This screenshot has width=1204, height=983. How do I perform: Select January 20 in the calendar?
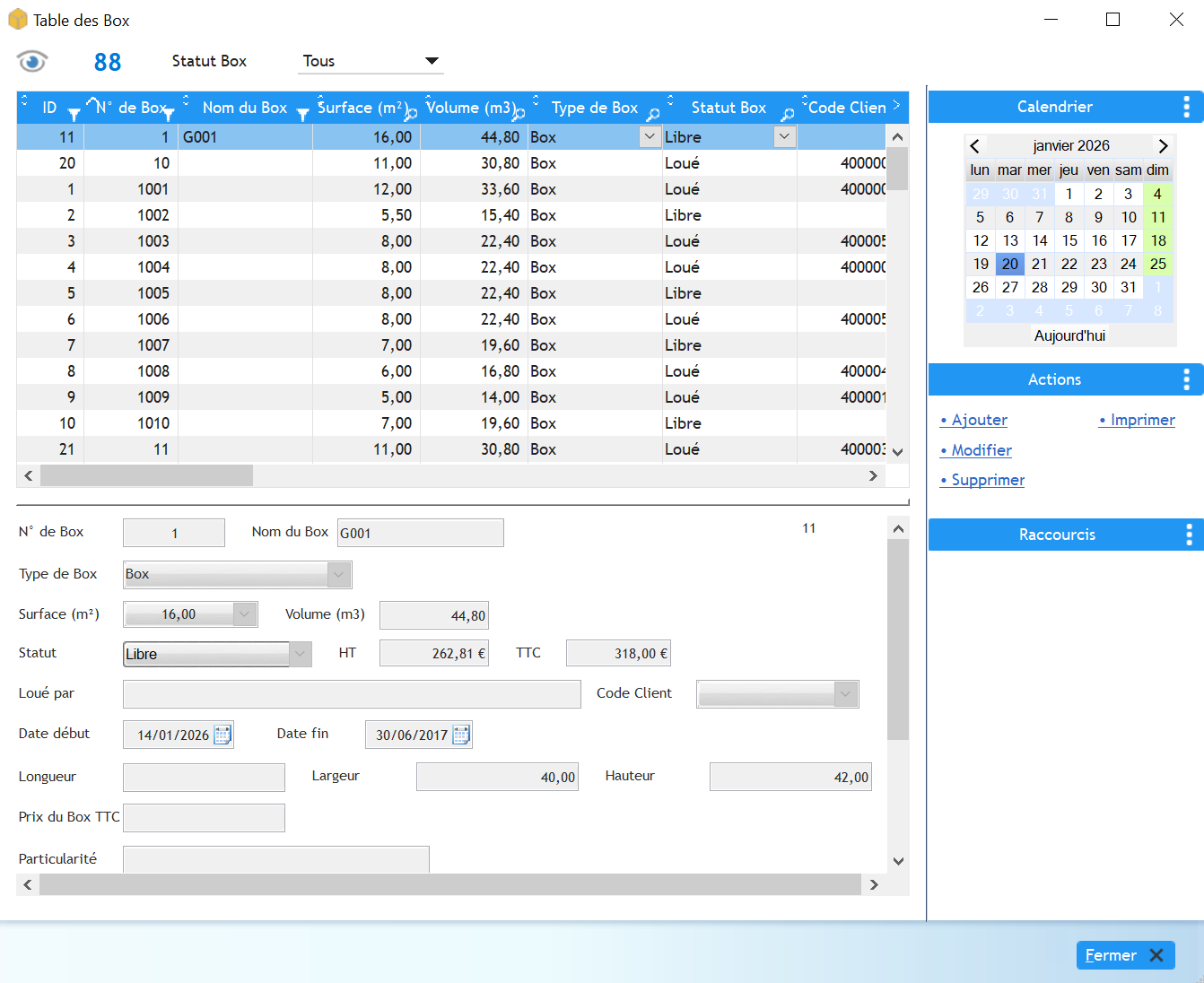click(1009, 264)
